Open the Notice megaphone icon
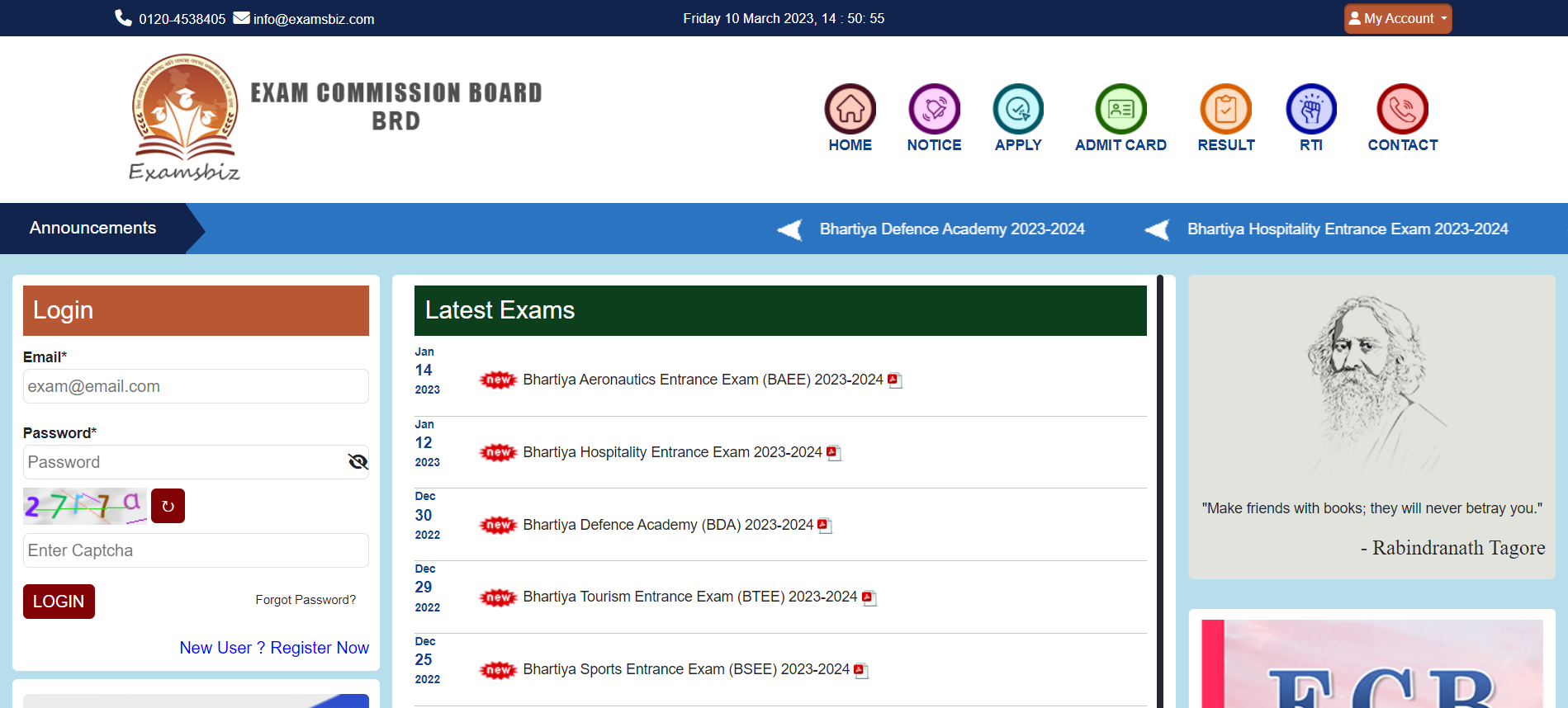This screenshot has height=708, width=1568. tap(934, 109)
